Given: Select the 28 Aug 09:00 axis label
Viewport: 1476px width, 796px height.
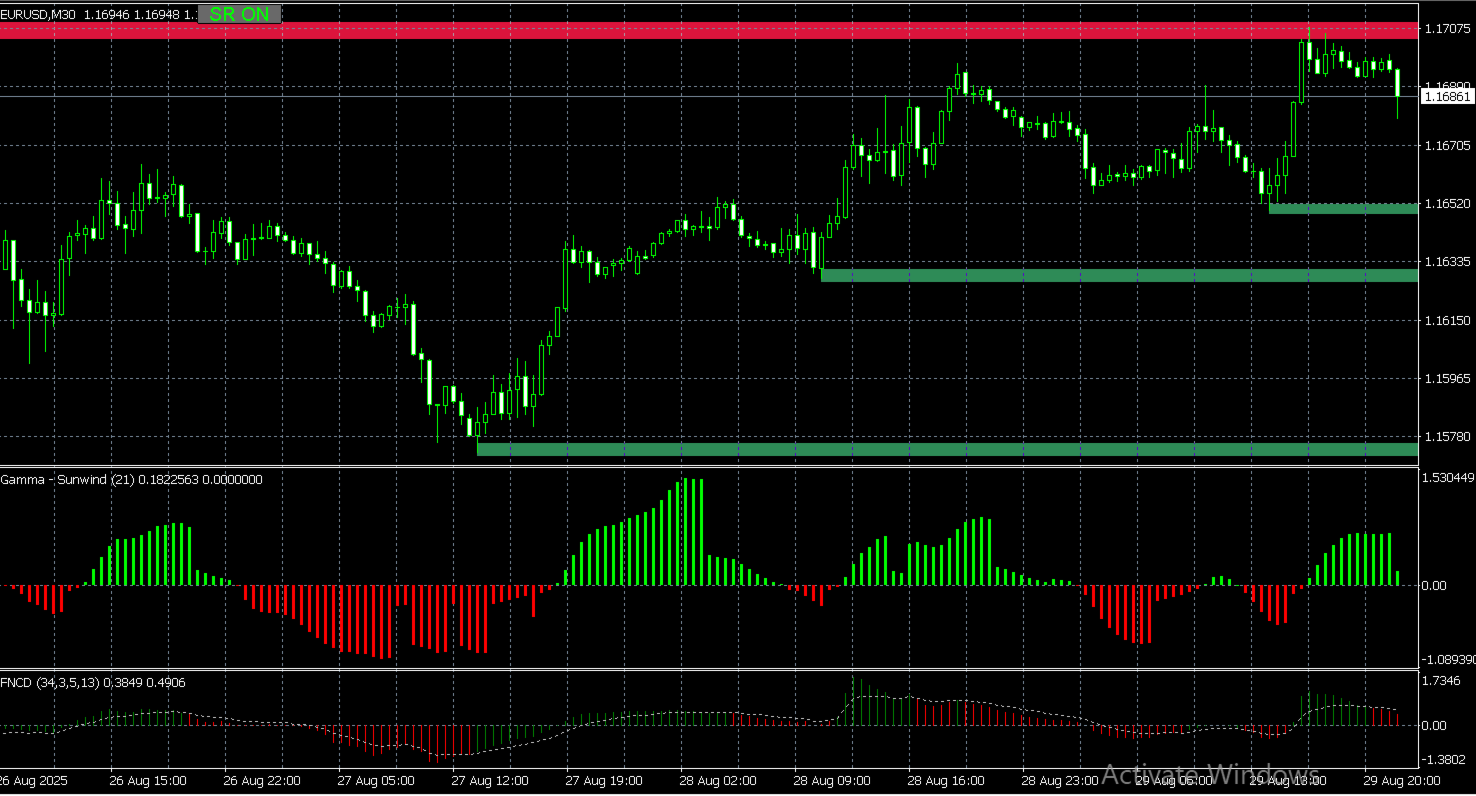Looking at the screenshot, I should pos(831,780).
